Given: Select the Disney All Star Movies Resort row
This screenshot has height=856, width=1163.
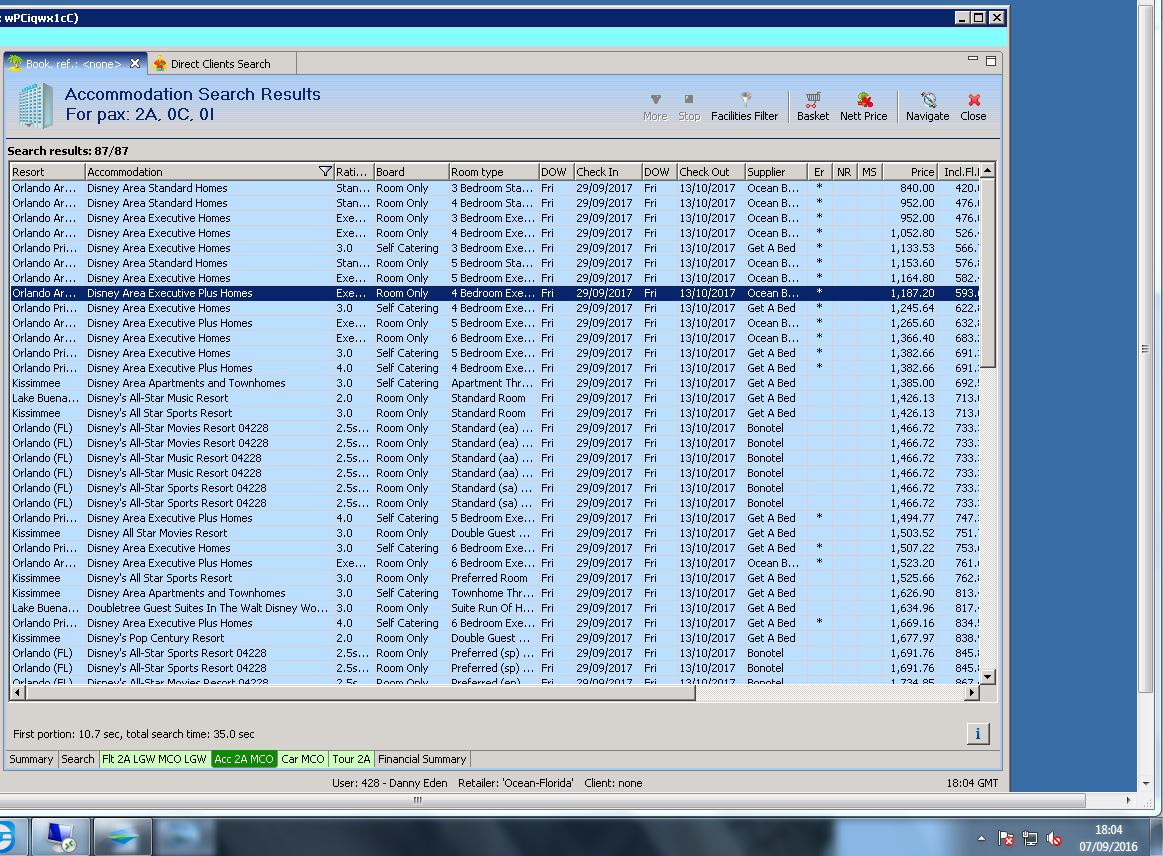Looking at the screenshot, I should 495,533.
